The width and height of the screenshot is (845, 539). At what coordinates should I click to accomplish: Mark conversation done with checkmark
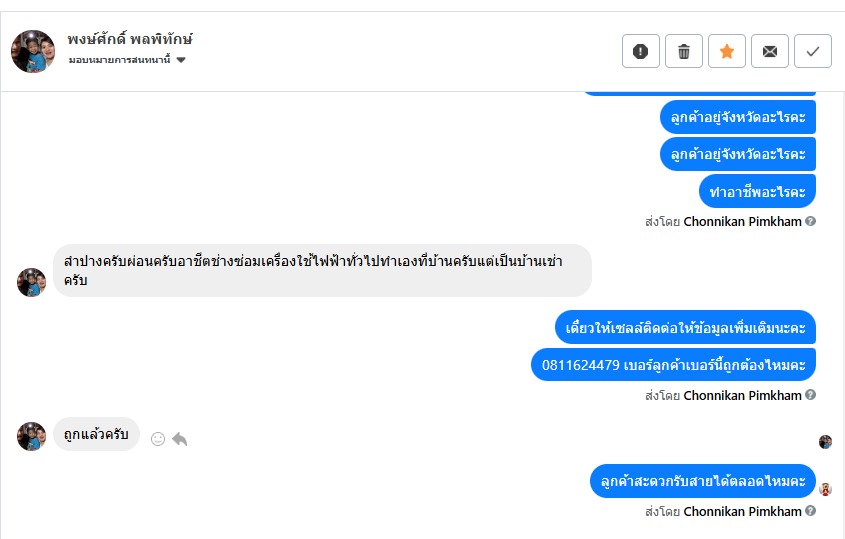(x=813, y=51)
